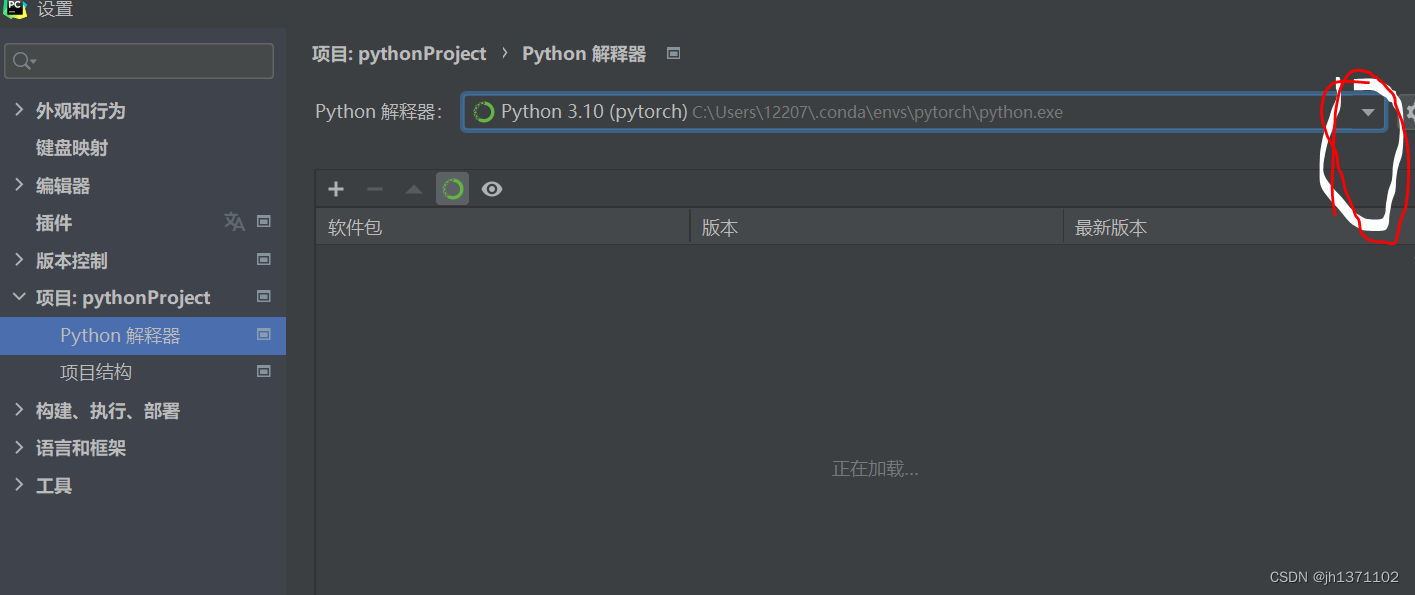
Task: Click the interpreter path loading spinner icon
Action: (x=483, y=111)
